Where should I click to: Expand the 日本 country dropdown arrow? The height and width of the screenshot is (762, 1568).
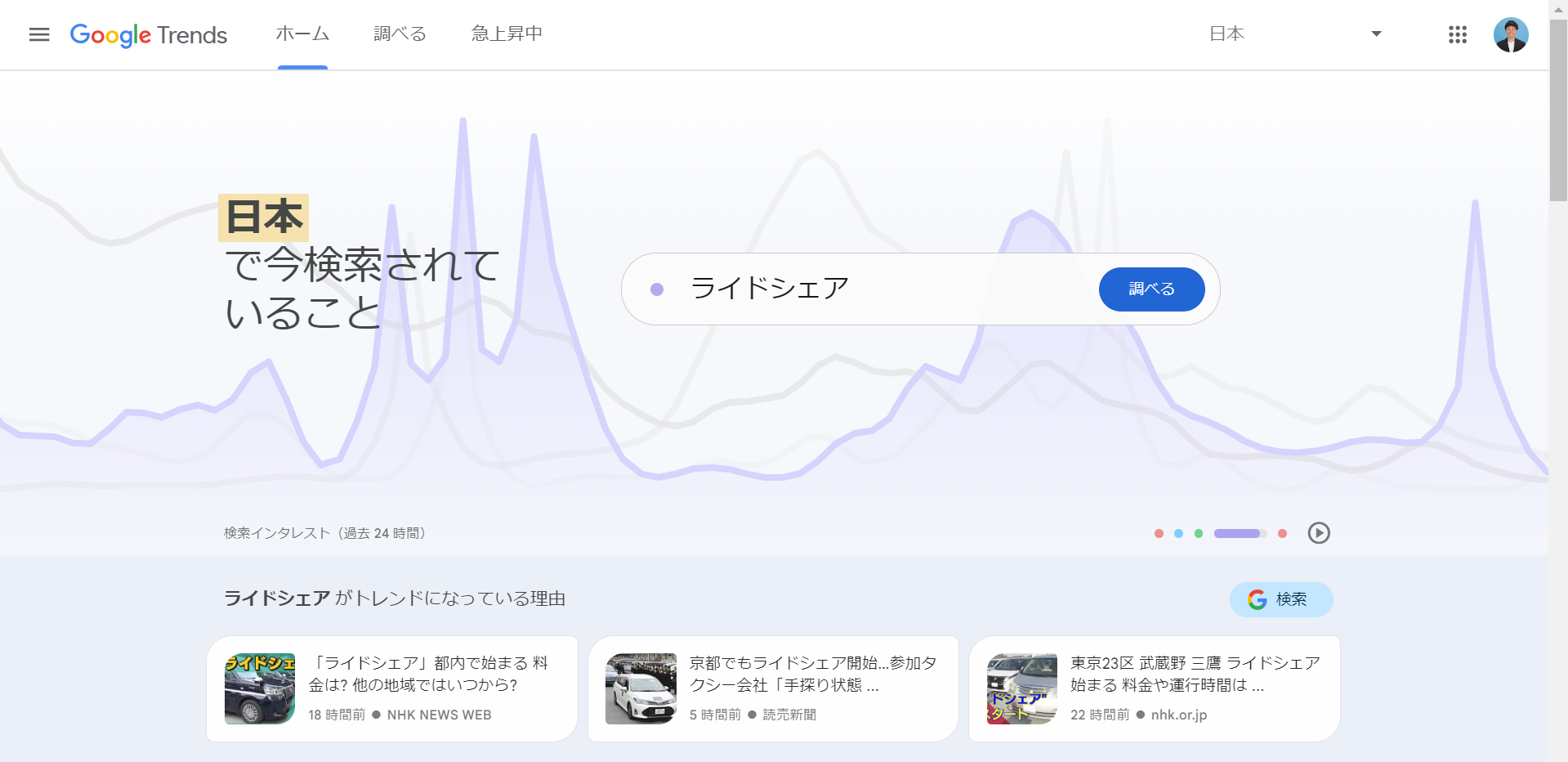pos(1376,34)
